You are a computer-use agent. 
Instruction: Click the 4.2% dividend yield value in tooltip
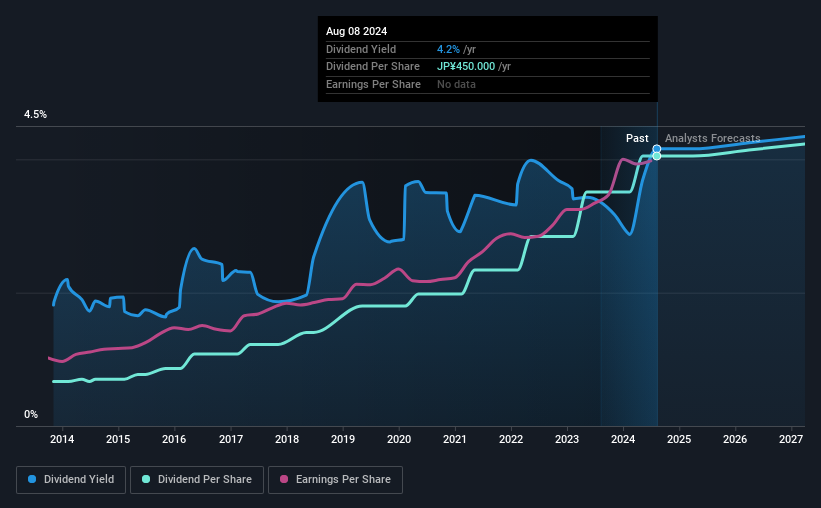[448, 49]
